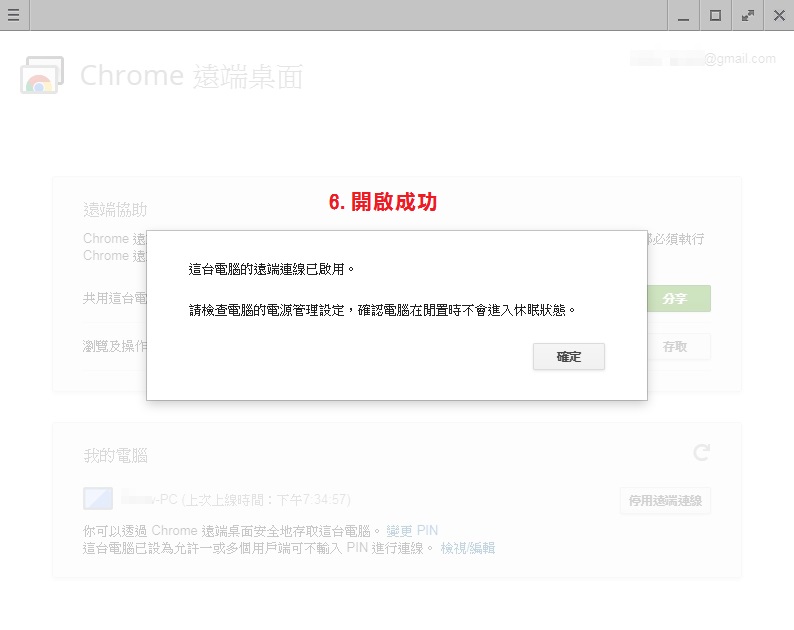794x630 pixels.
Task: Click the computer icon beside the PC name
Action: [98, 498]
